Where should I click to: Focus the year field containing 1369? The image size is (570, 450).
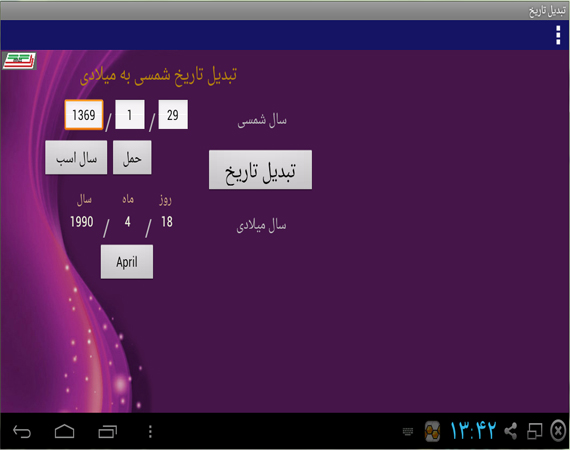coord(84,115)
